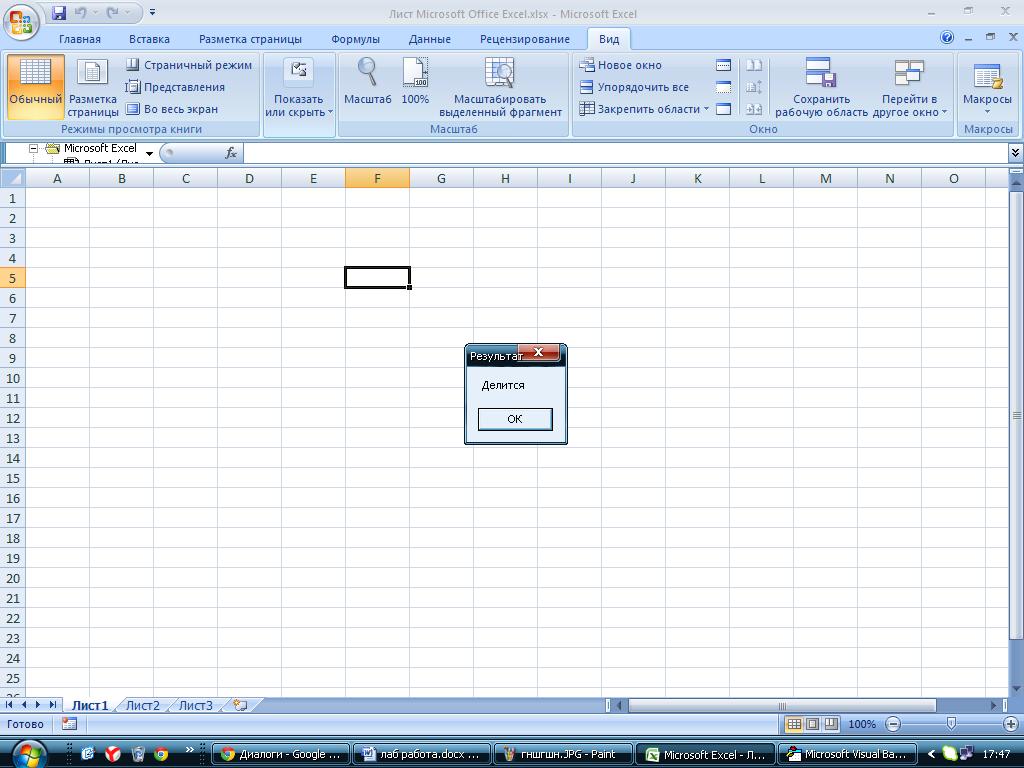Arrange windows with Упорядочить все

pos(634,87)
